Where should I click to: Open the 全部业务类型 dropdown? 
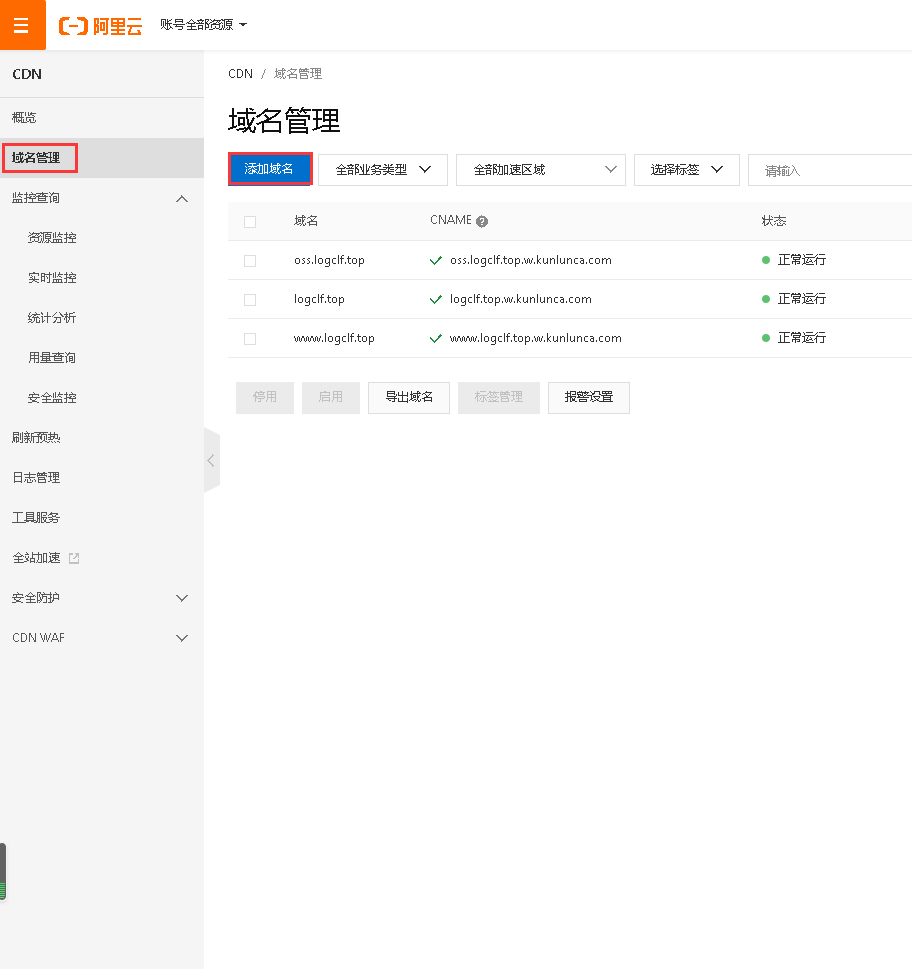(382, 169)
